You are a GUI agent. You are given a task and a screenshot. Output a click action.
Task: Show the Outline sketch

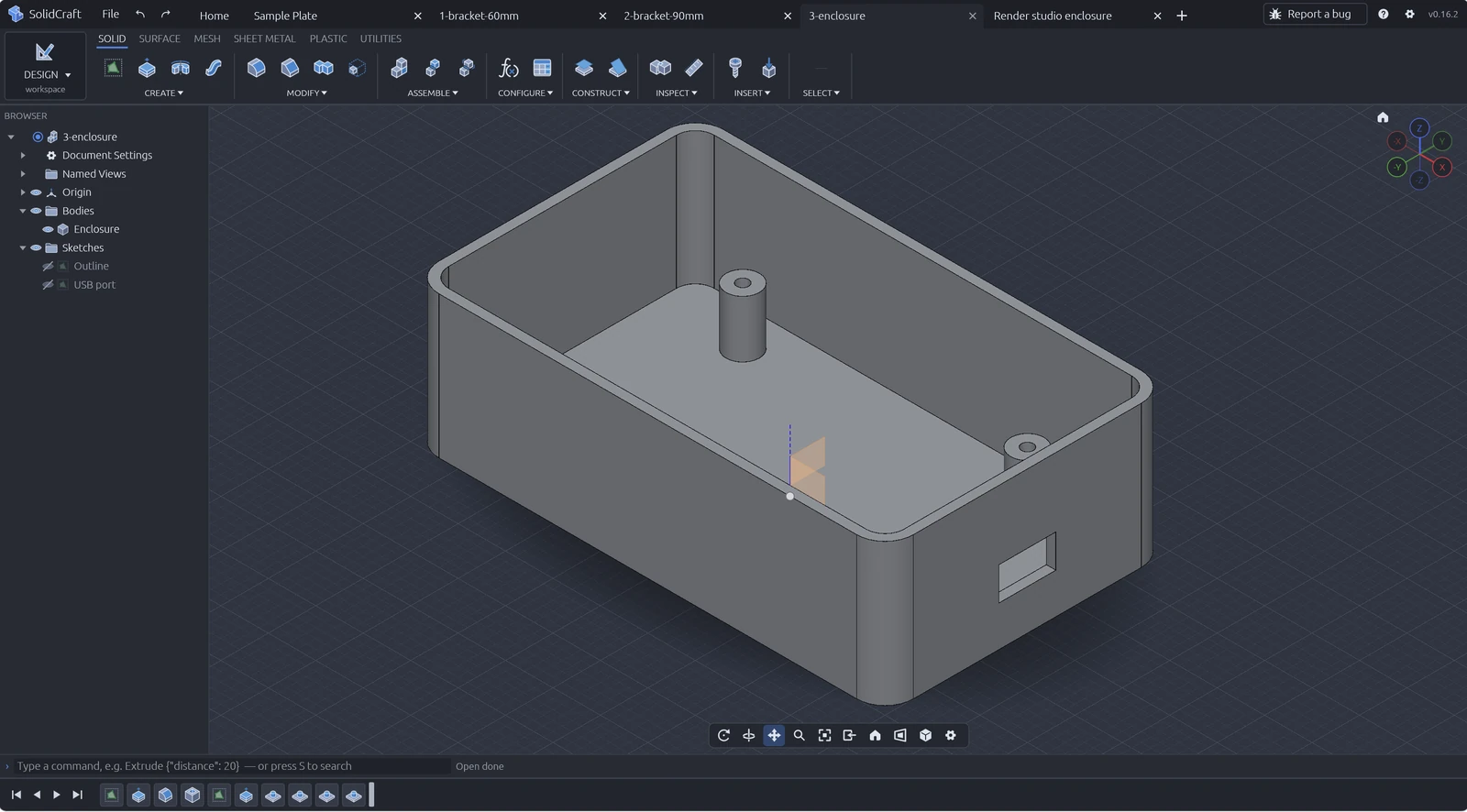click(48, 266)
